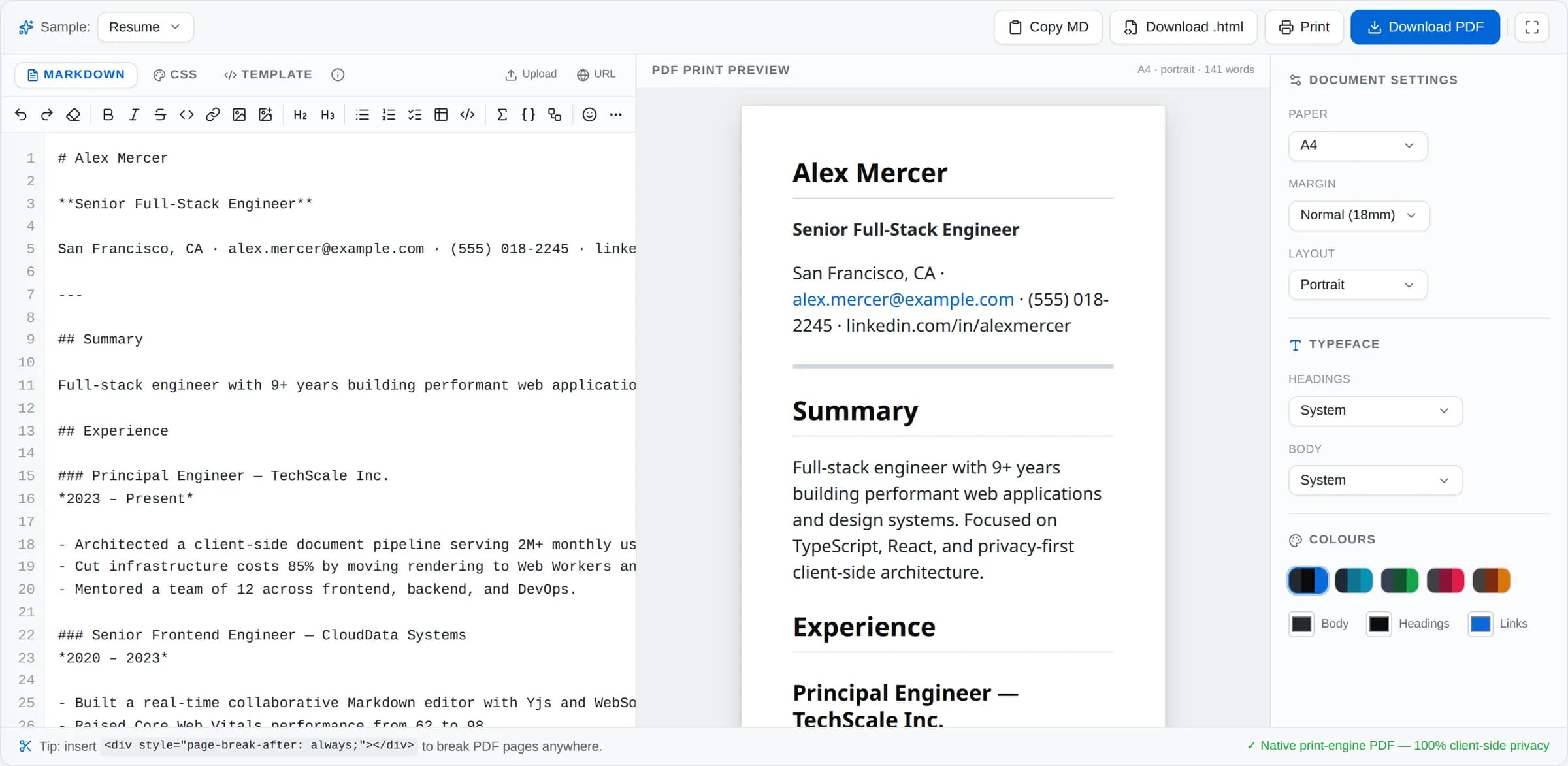Switch to the Template tab
The image size is (1568, 766).
tap(268, 74)
